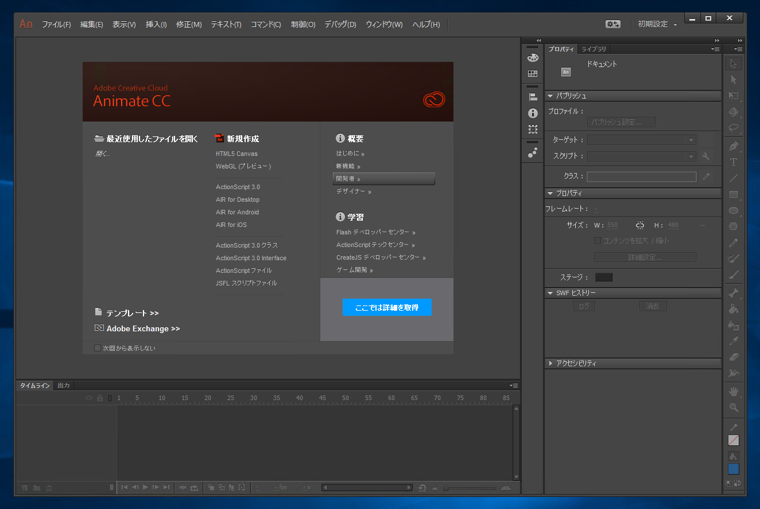
Task: Select the Rectangle tool
Action: pos(733,194)
